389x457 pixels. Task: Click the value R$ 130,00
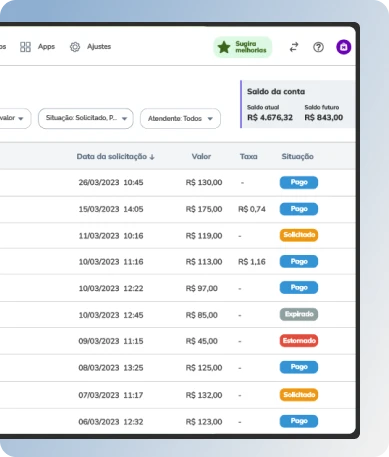click(204, 182)
